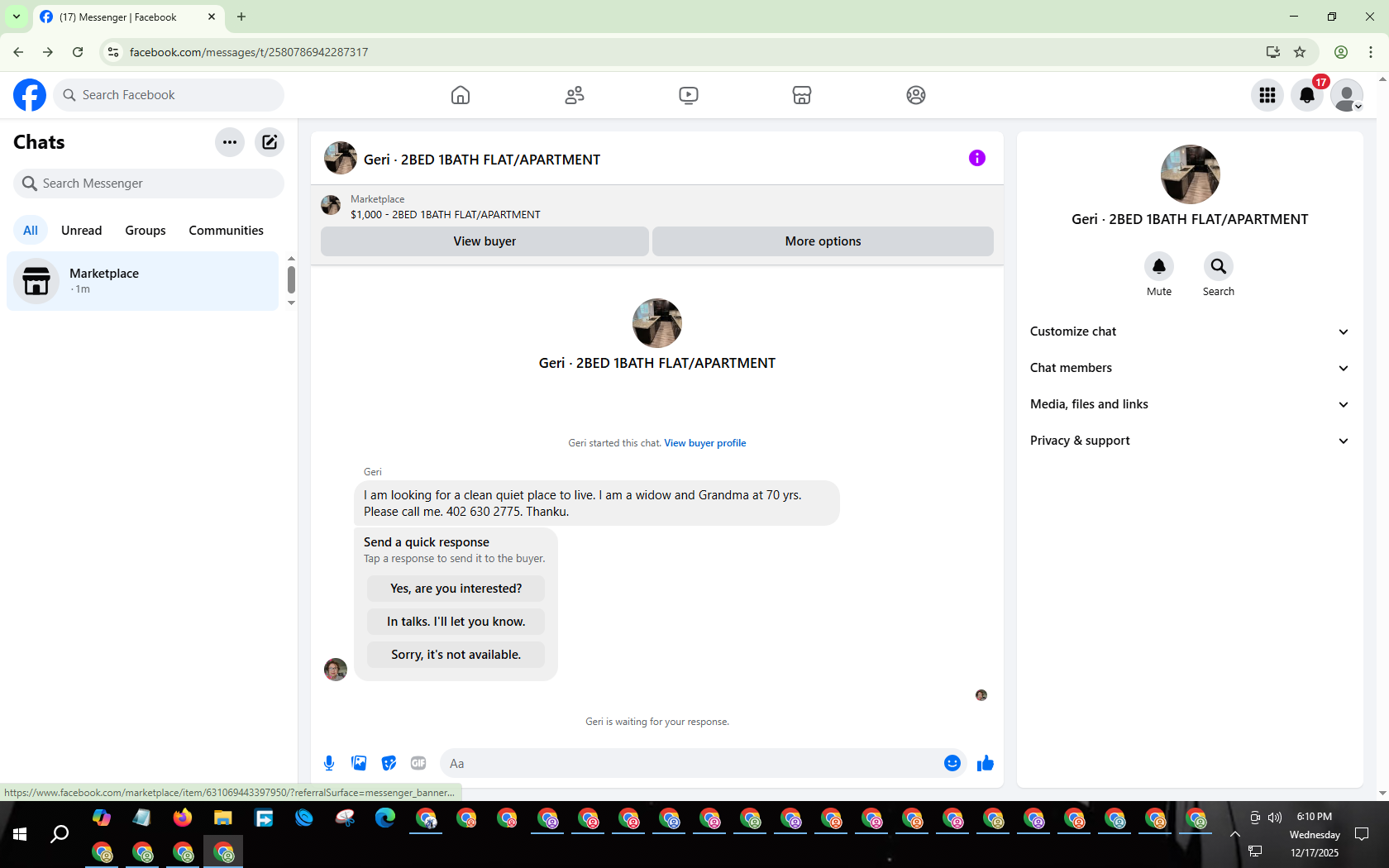Choose a sticker icon in composer

[x=389, y=763]
